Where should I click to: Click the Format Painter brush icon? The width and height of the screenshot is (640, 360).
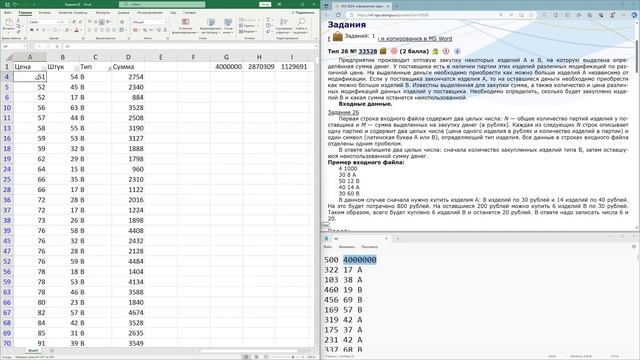19,31
